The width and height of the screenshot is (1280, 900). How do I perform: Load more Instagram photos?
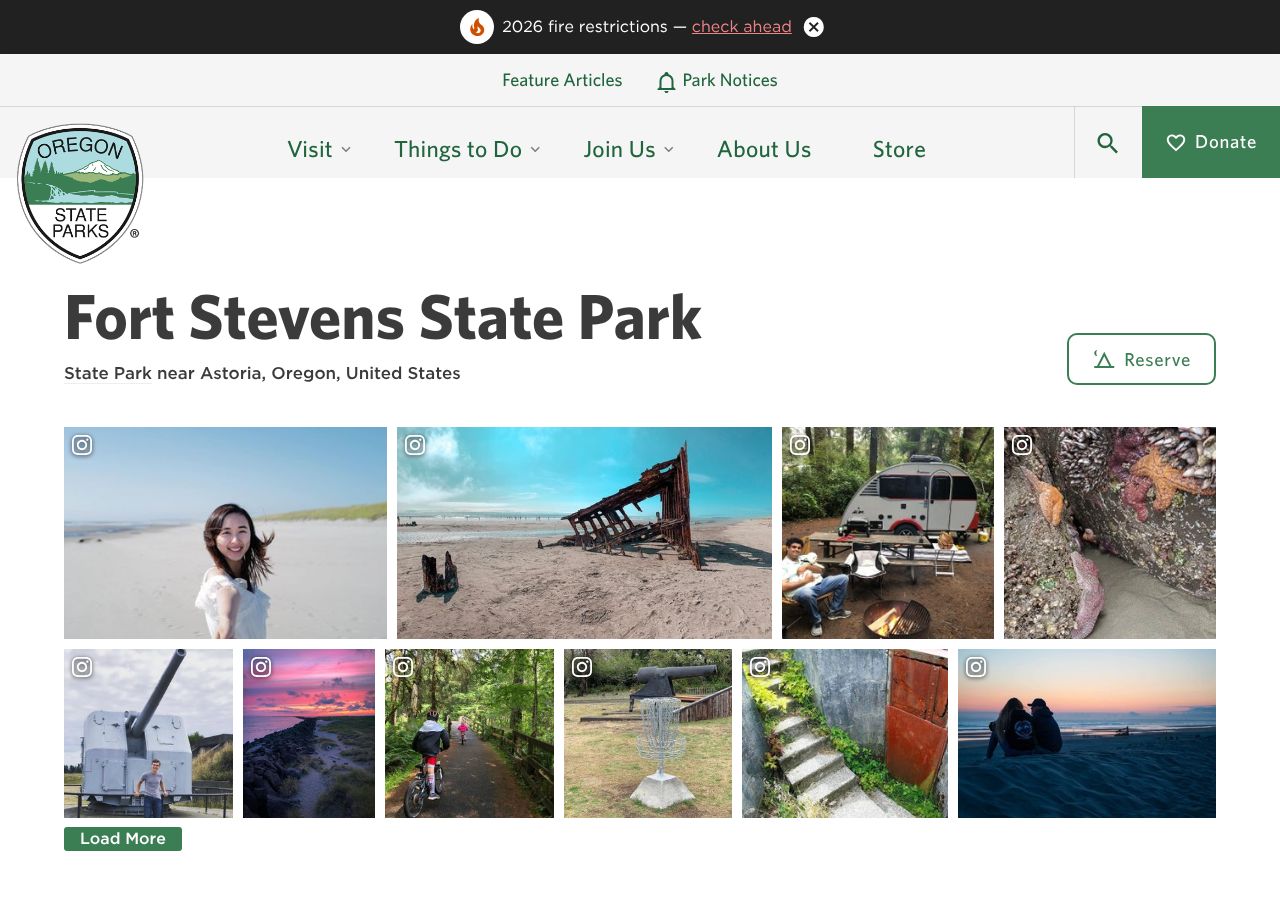click(x=123, y=839)
